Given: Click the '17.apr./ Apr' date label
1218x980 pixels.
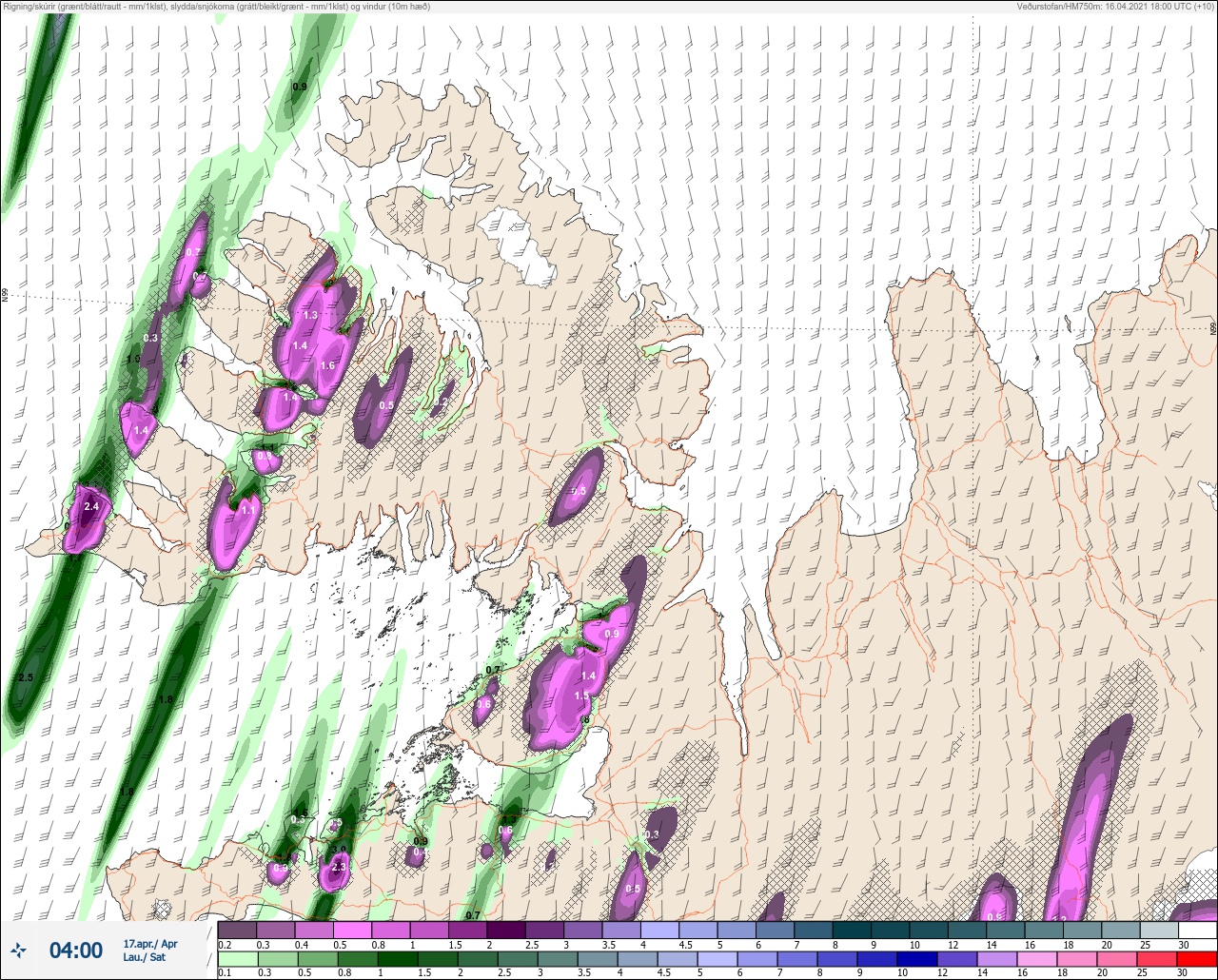Looking at the screenshot, I should pyautogui.click(x=150, y=944).
